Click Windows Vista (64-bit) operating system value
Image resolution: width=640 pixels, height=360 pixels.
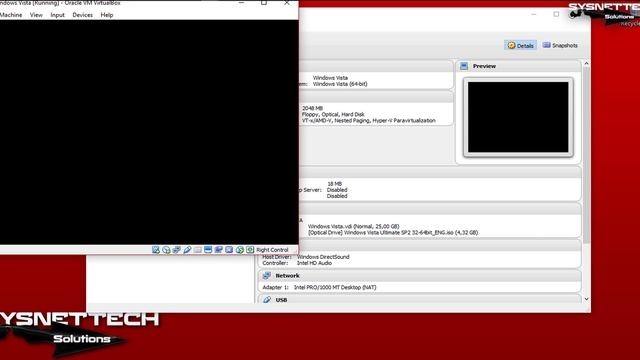pyautogui.click(x=340, y=84)
